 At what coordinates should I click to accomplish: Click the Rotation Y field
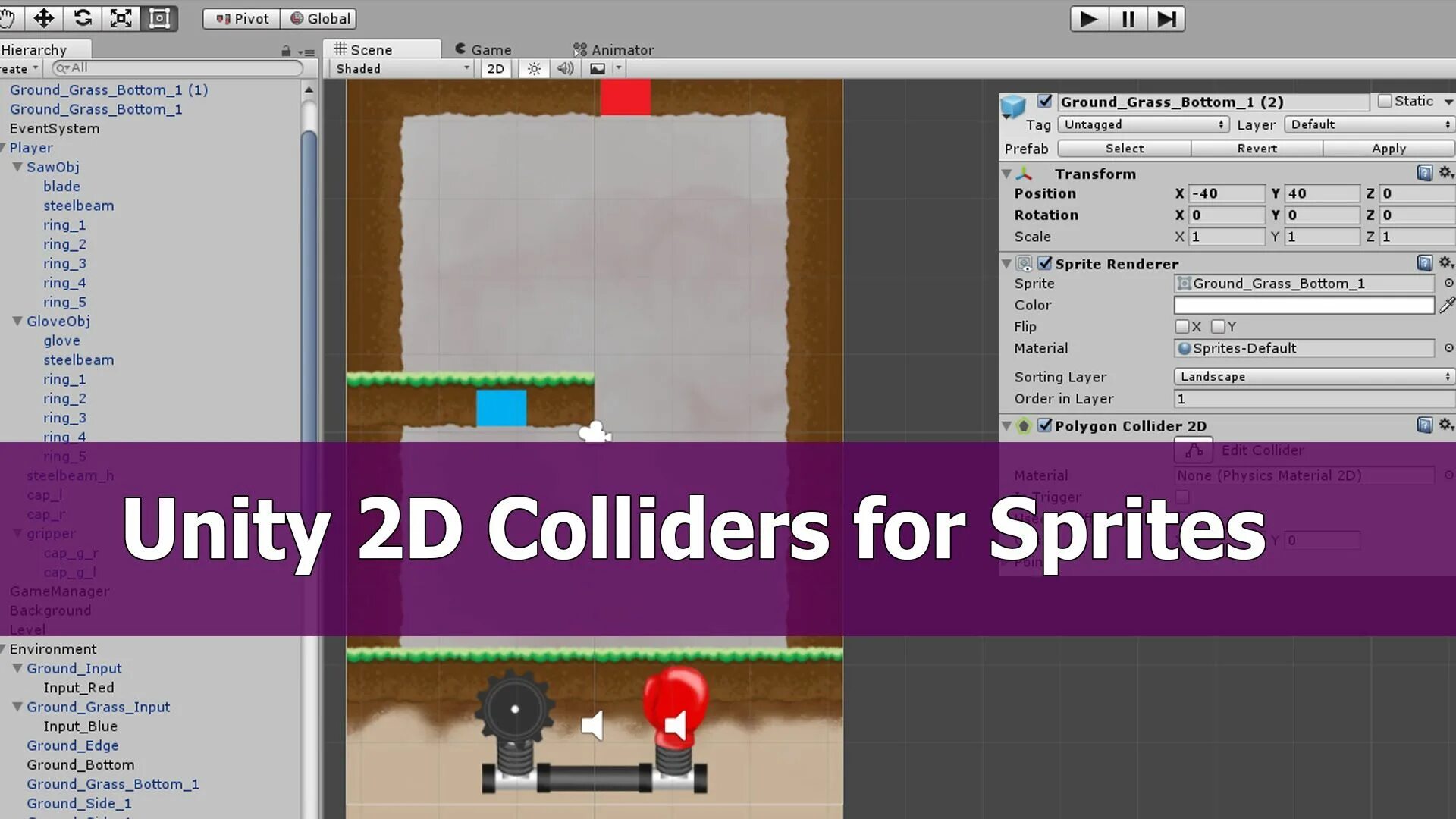[1322, 215]
